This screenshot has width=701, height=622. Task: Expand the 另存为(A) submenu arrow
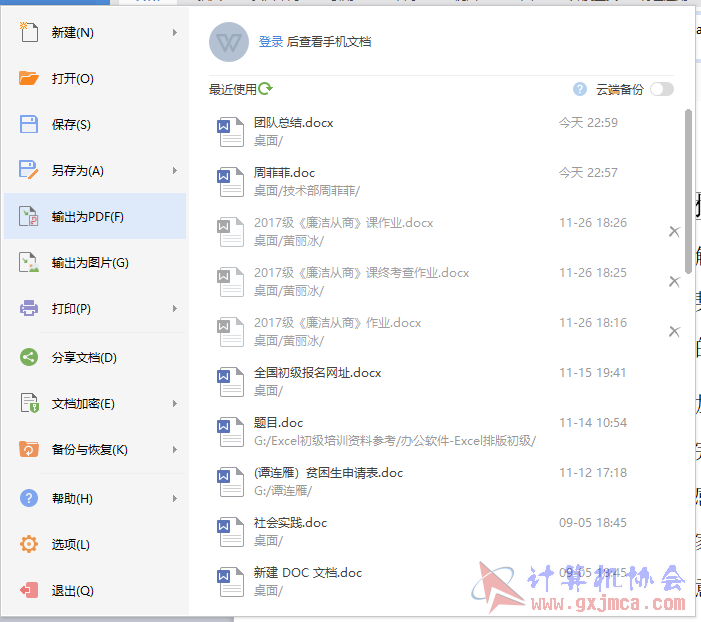175,170
